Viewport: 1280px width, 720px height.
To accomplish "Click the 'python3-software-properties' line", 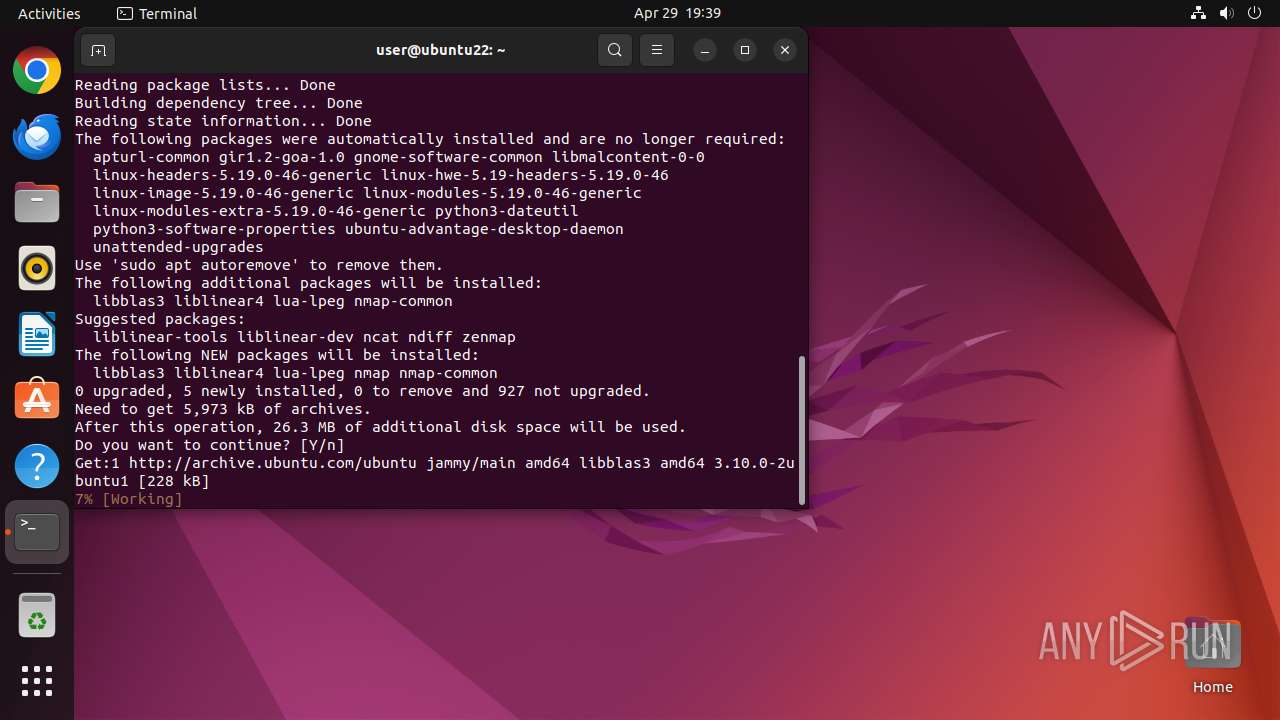I will (358, 229).
